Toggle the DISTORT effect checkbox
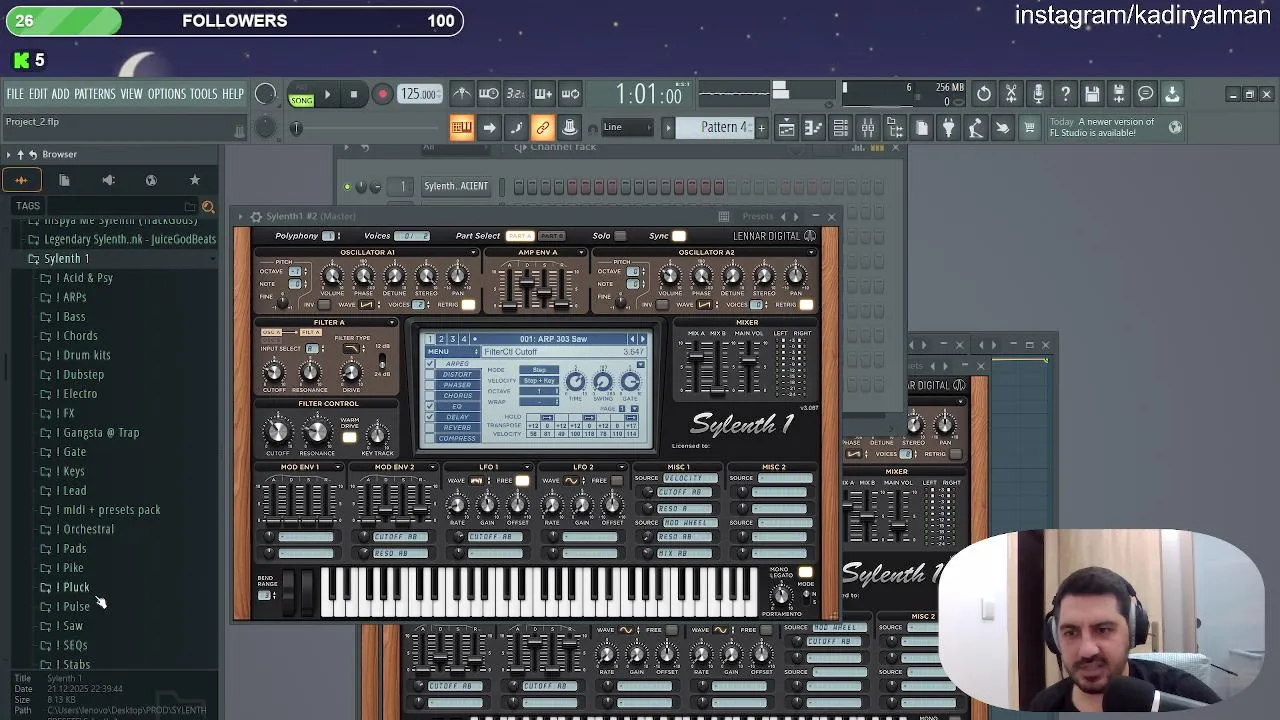Screen dimensions: 1280x720 [x=431, y=375]
